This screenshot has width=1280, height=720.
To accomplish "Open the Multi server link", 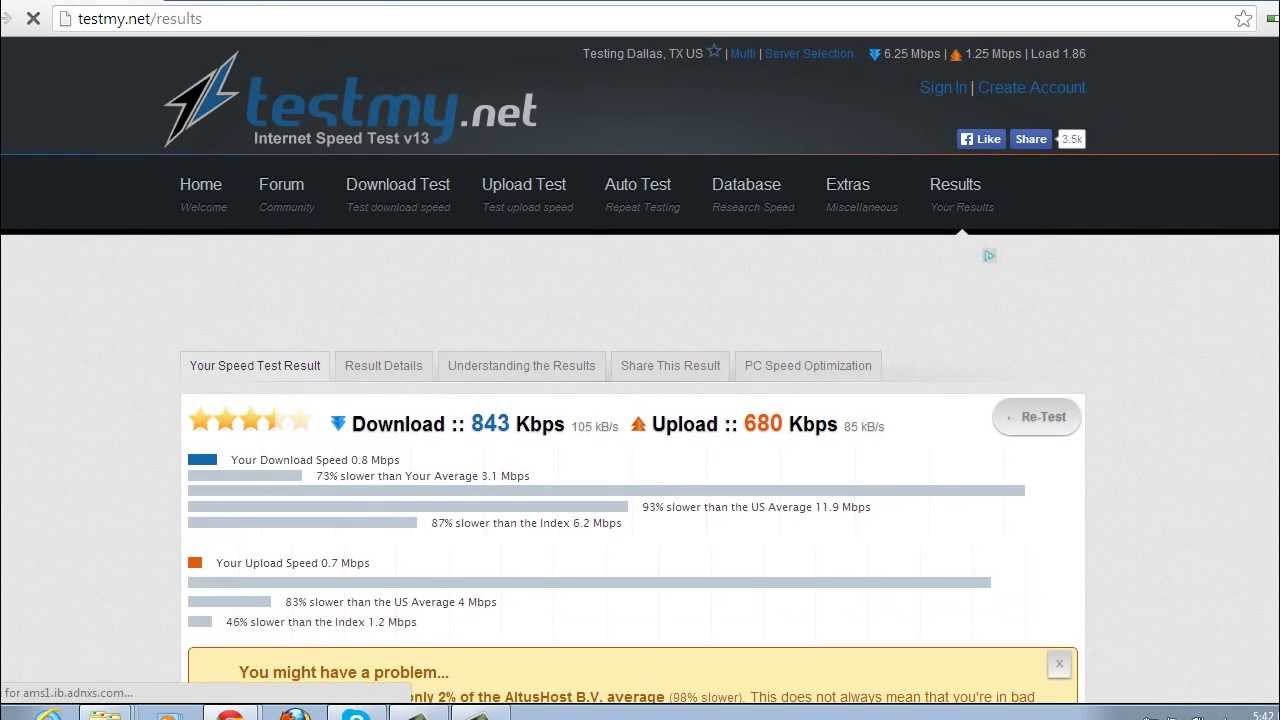I will pyautogui.click(x=743, y=54).
